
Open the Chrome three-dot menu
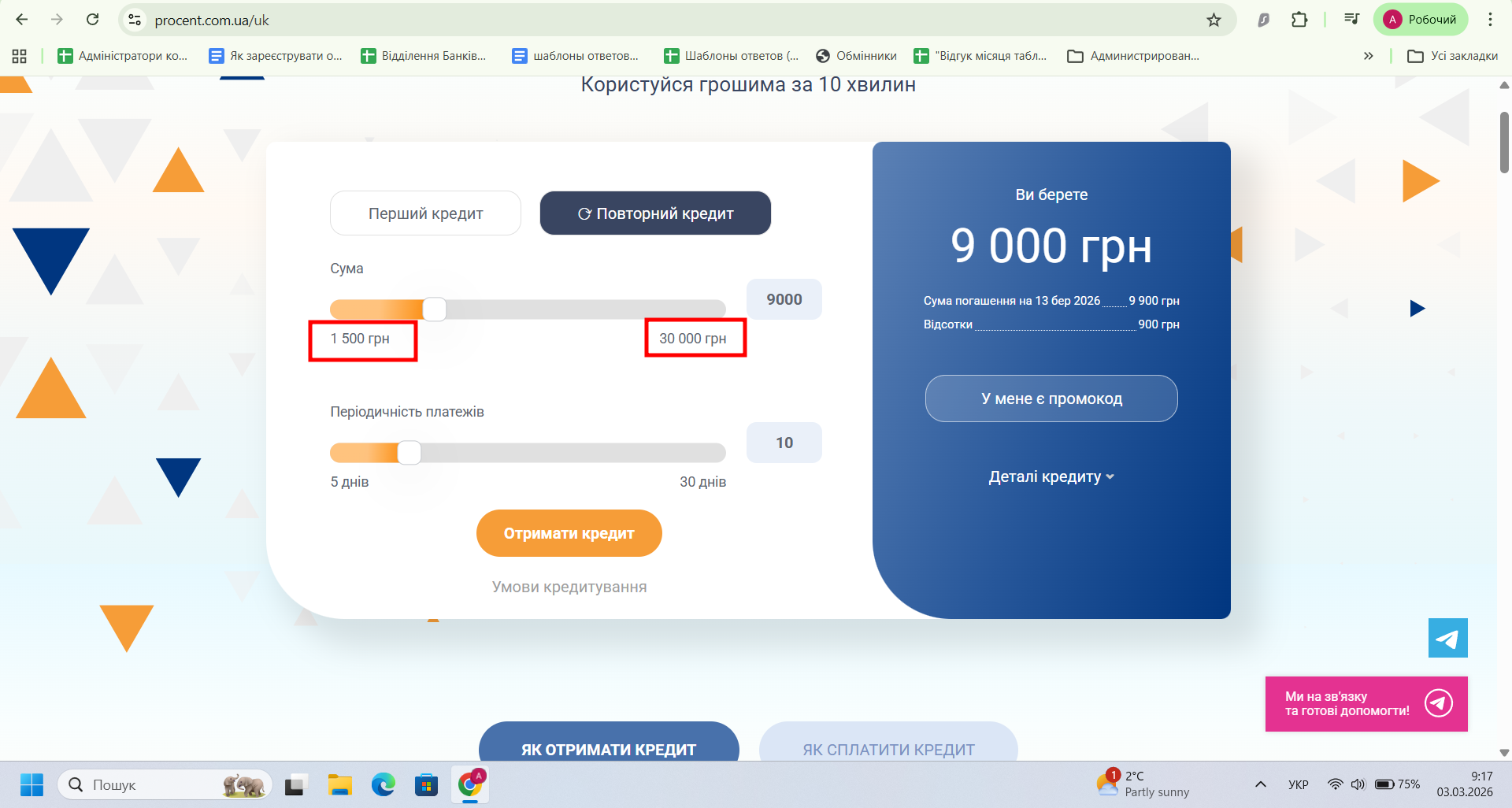point(1490,20)
